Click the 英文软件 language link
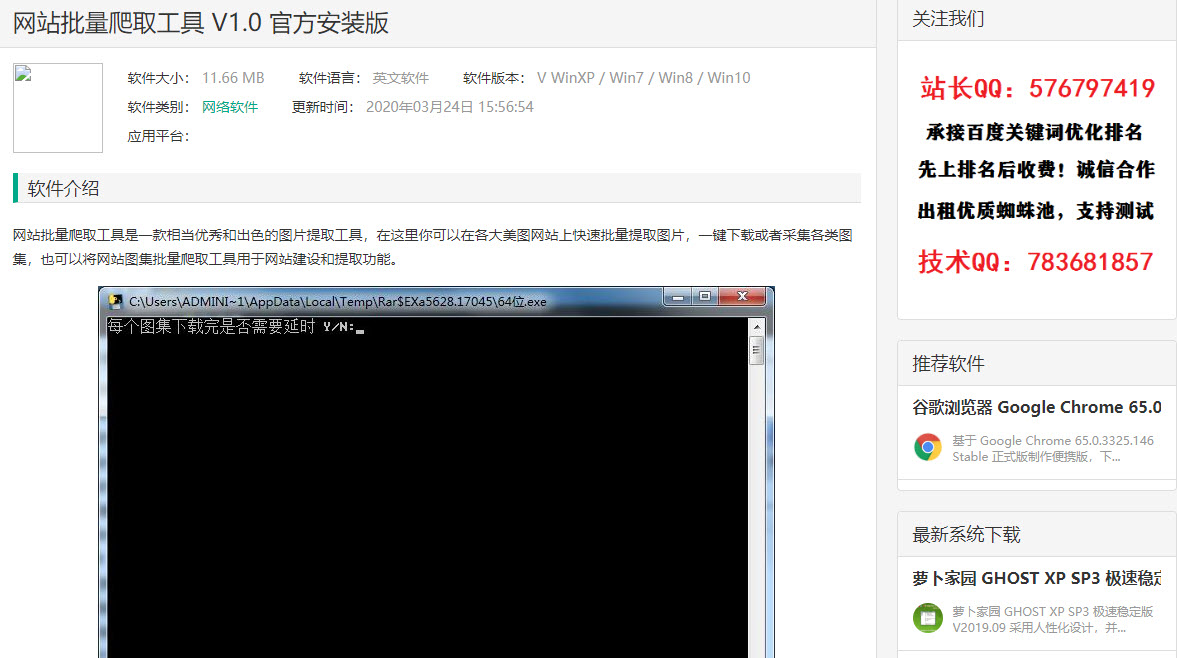Image resolution: width=1177 pixels, height=658 pixels. tap(399, 77)
